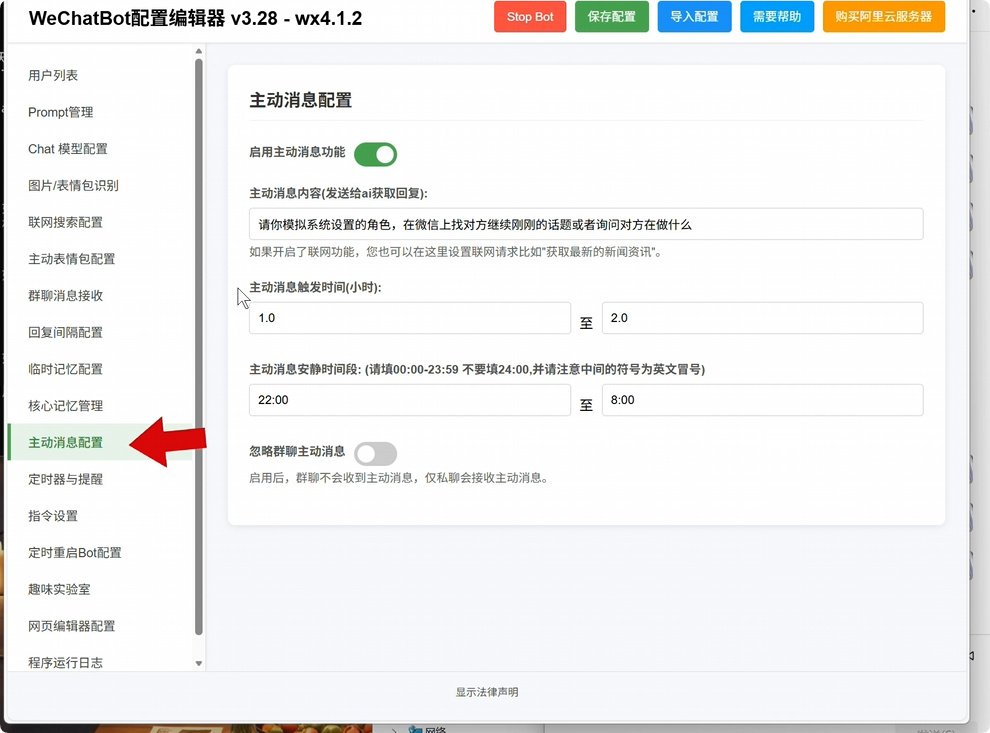990x733 pixels.
Task: Show legal notice 显示法律声明 link
Action: coord(487,692)
